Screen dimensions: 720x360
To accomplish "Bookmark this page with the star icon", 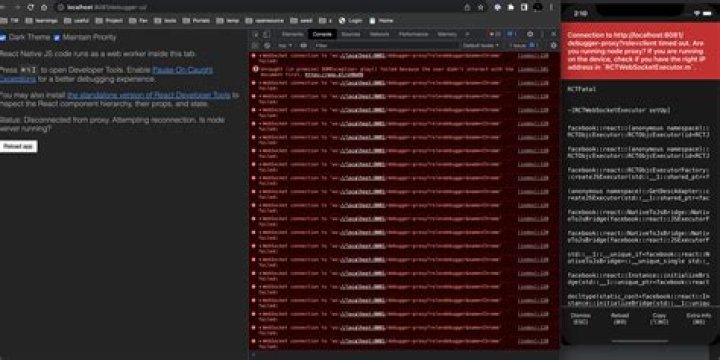I will (x=481, y=7).
